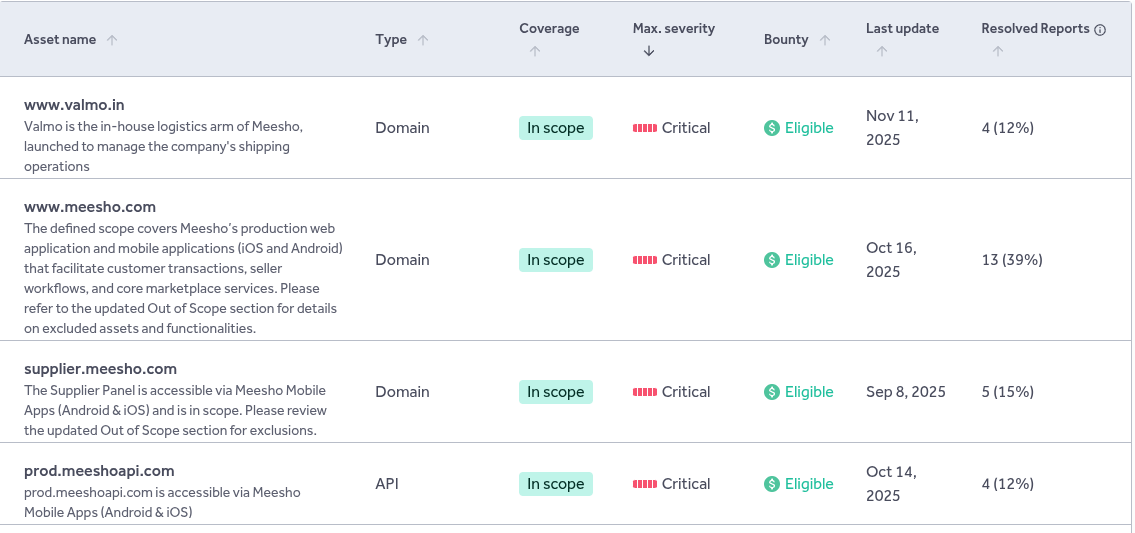Viewport: 1135px width, 533px height.
Task: Toggle Max. severity sort arrow
Action: click(649, 51)
